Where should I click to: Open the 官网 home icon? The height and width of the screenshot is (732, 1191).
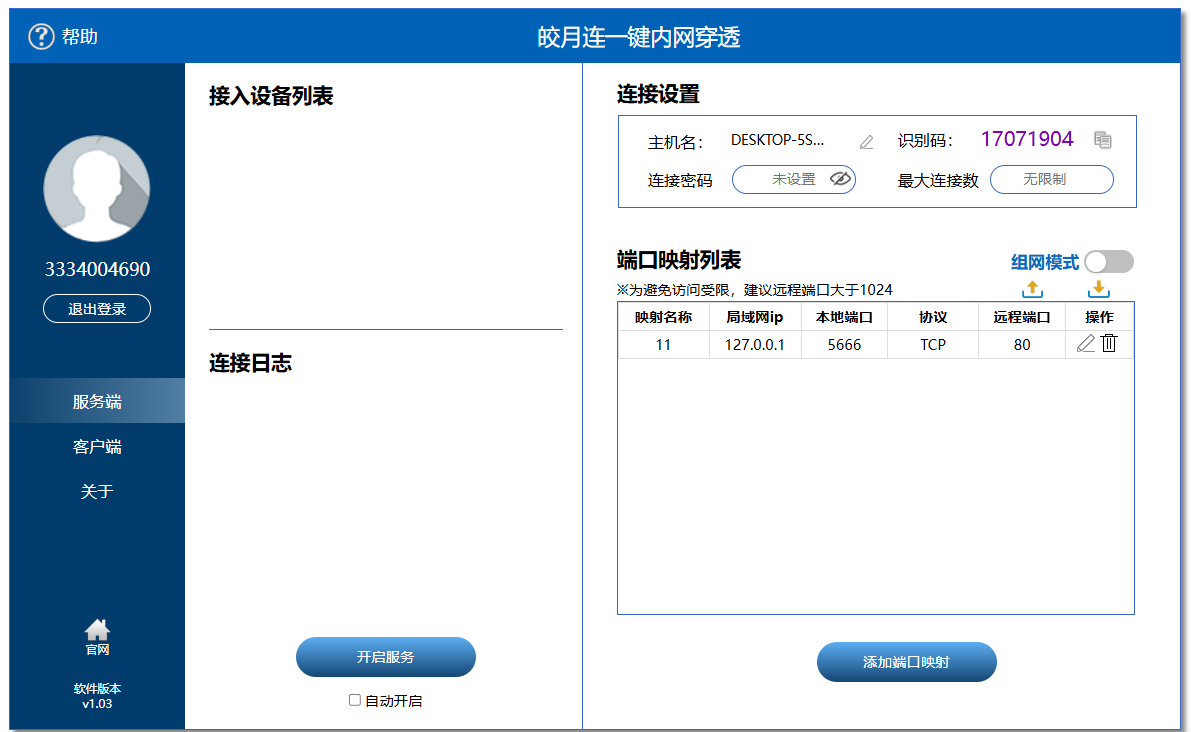tap(97, 631)
